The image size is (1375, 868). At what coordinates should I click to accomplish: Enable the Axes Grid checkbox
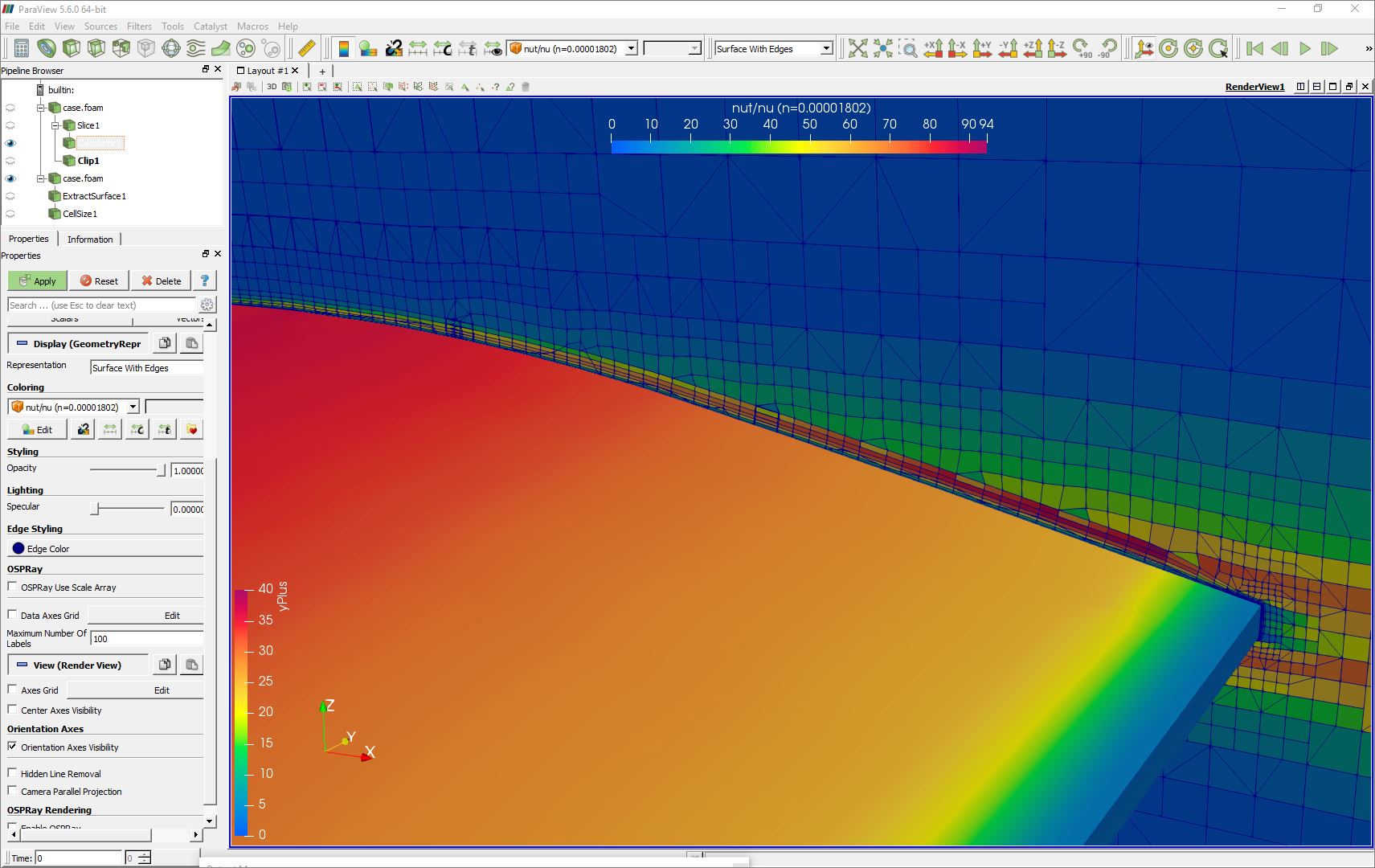tap(12, 690)
